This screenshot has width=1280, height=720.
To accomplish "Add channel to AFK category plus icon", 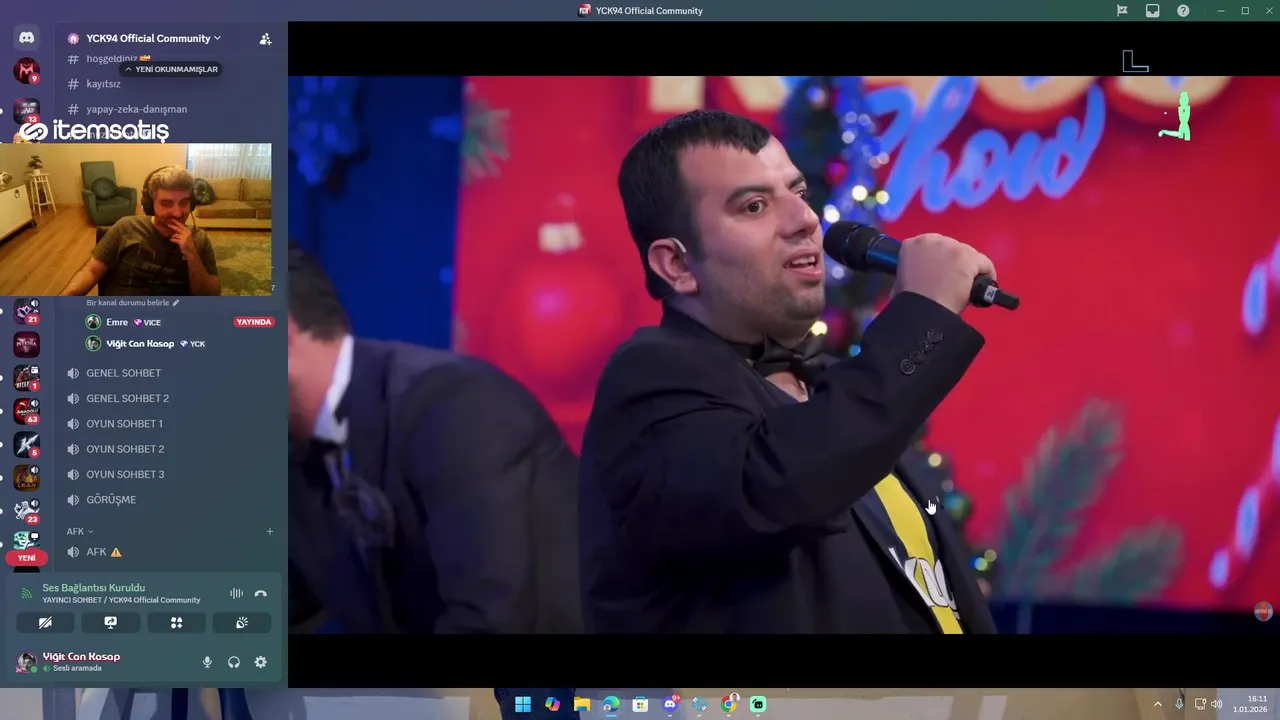I will (269, 531).
